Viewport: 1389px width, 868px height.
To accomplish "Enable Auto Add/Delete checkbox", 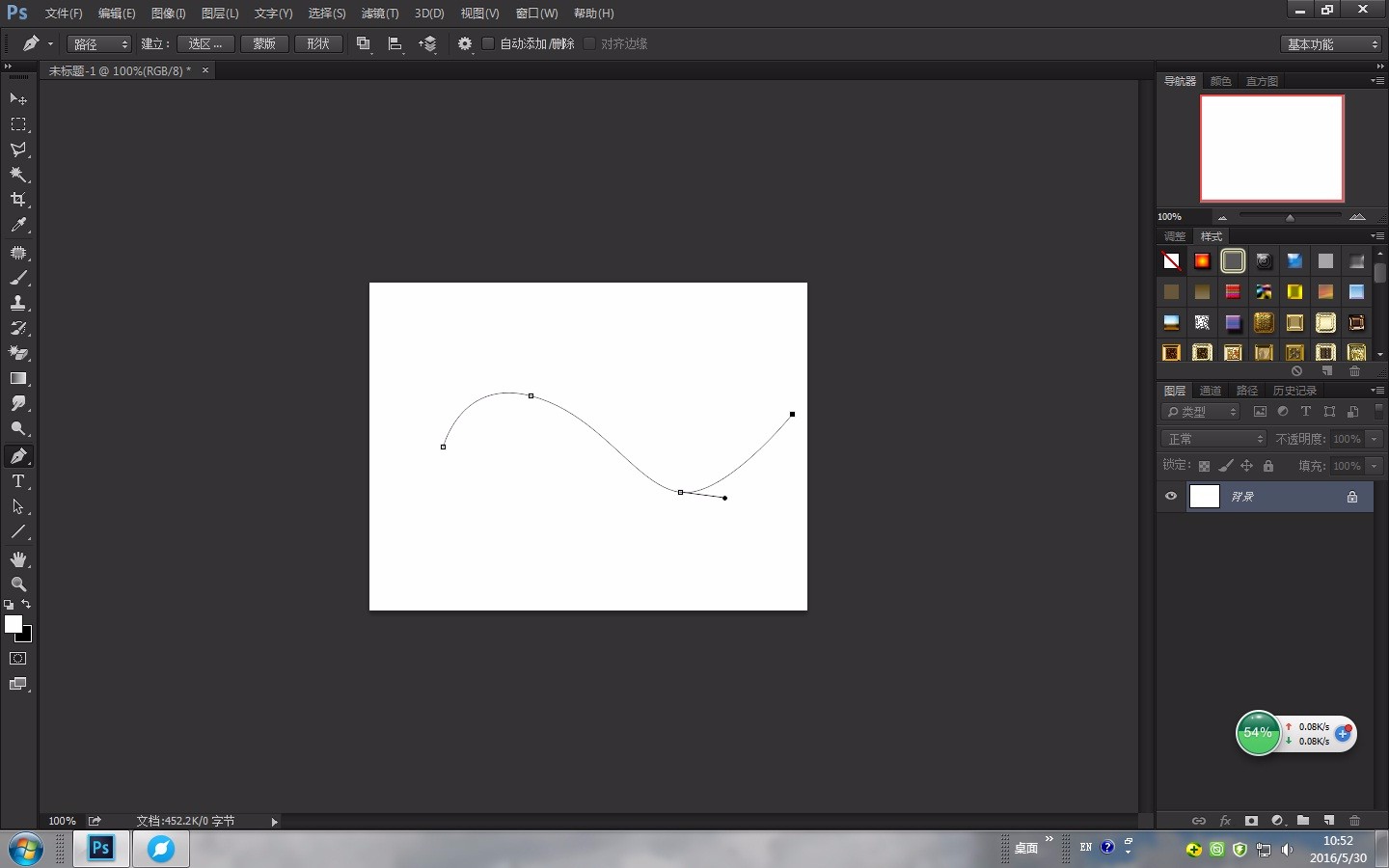I will (x=488, y=44).
